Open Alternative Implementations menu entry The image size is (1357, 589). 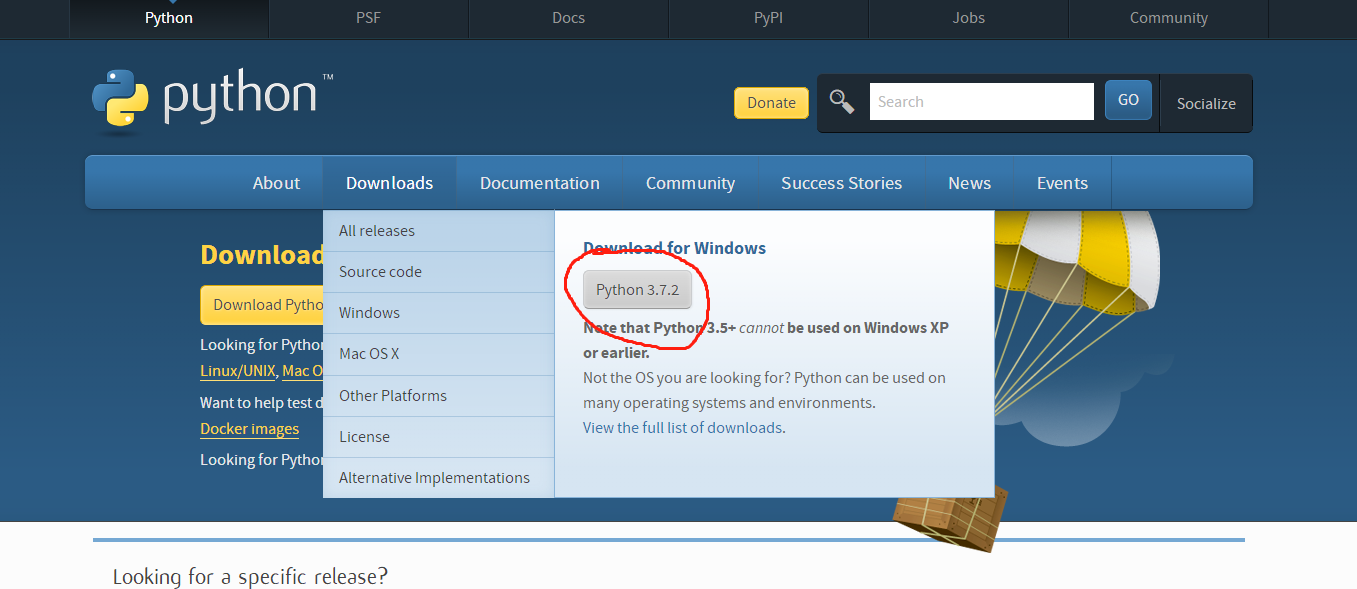coord(438,478)
